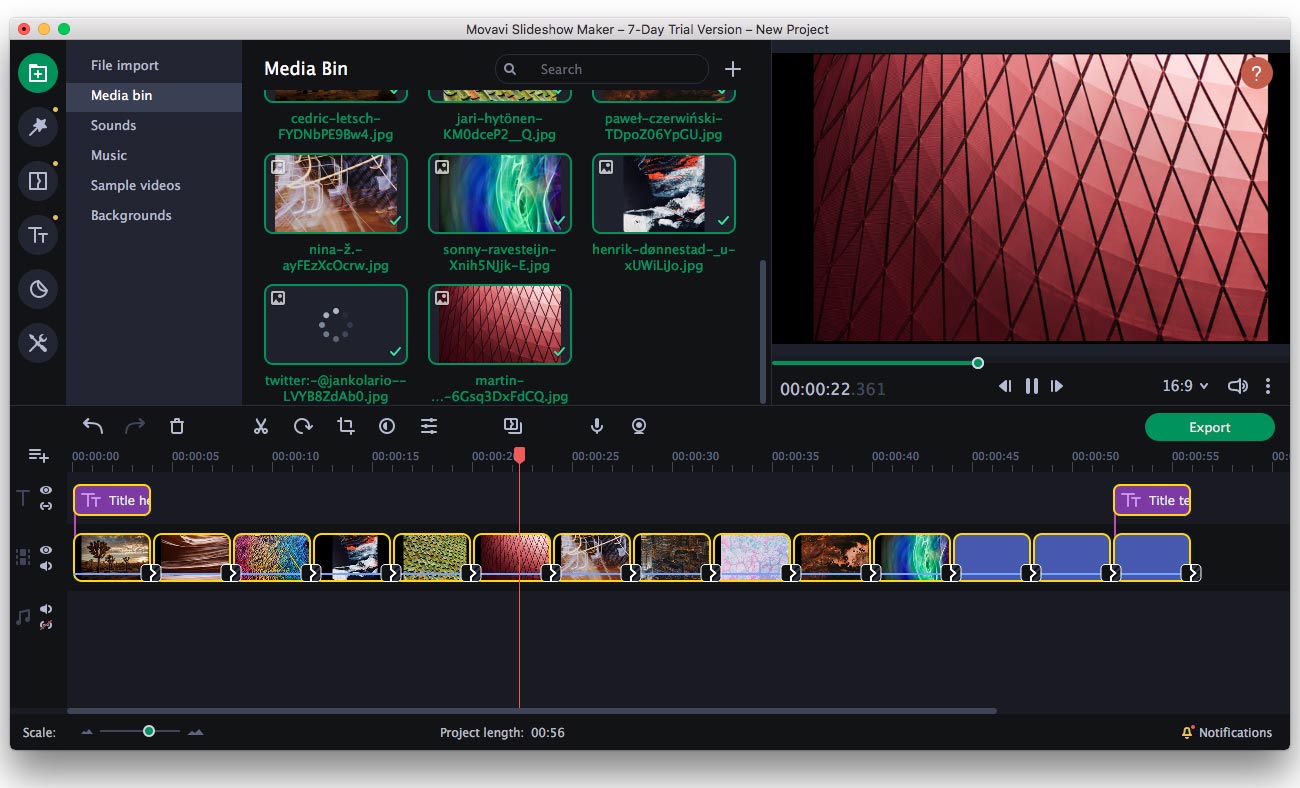Click the Color Adjustments icon

pyautogui.click(x=385, y=425)
